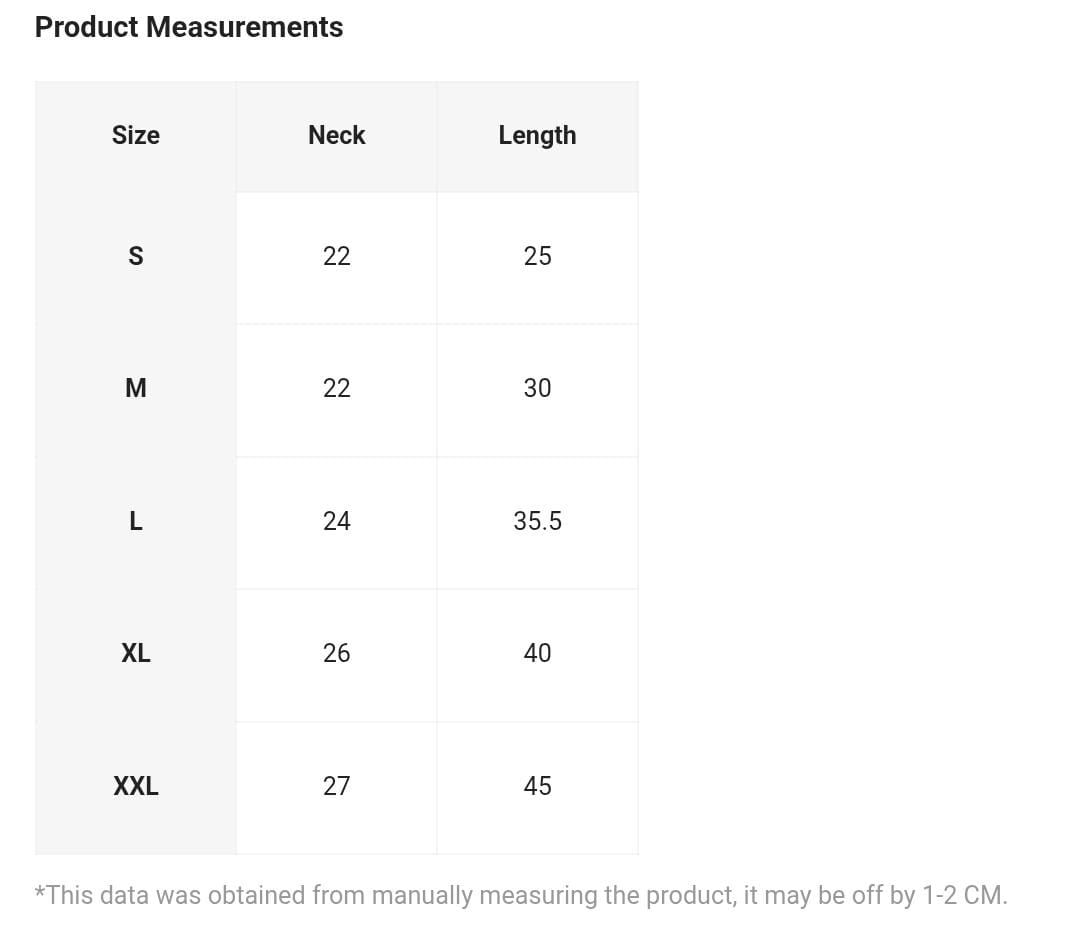
Task: Select the Neck column header
Action: (x=337, y=135)
